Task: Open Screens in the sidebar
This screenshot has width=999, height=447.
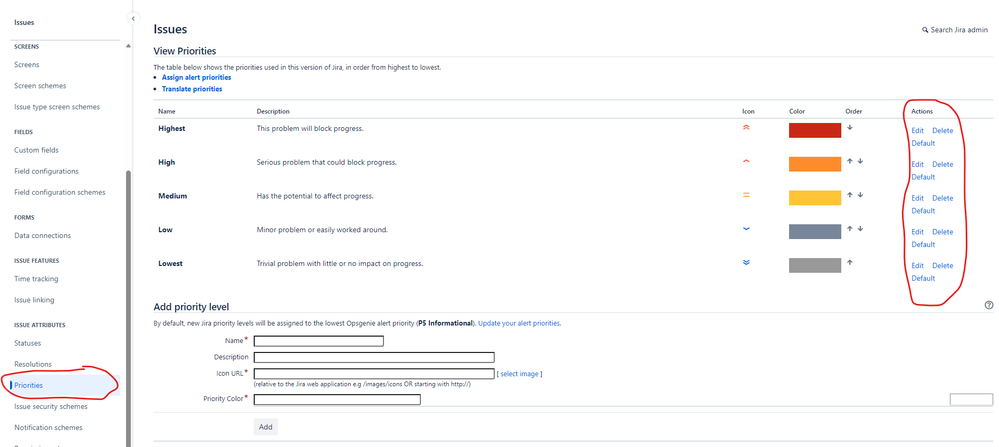Action: tap(27, 64)
